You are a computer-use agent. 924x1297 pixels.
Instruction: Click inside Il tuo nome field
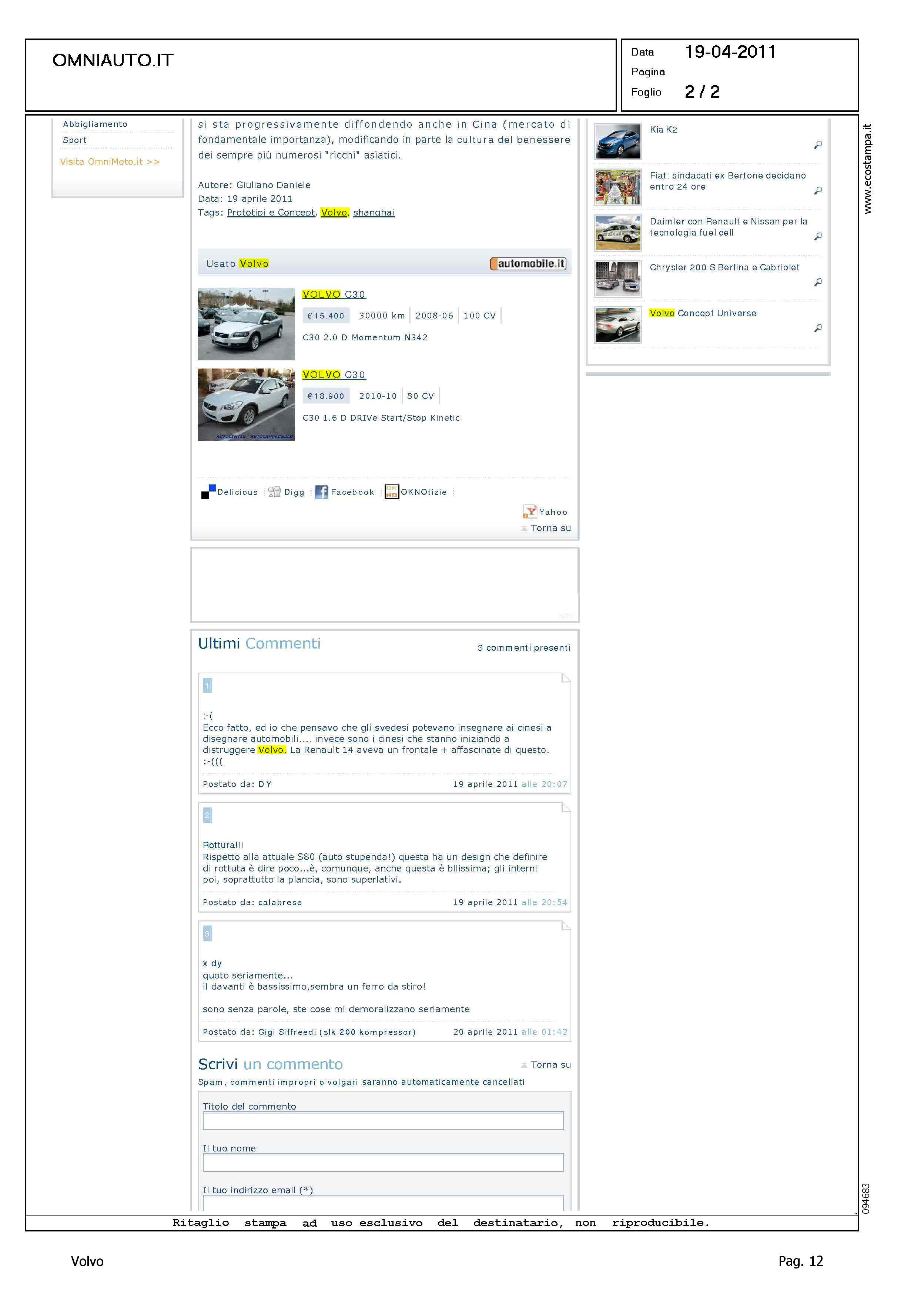click(383, 1162)
